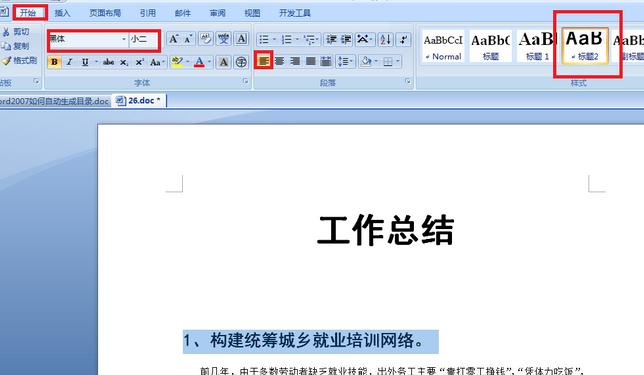644x375 pixels.
Task: Apply the 标题2 style
Action: 585,46
